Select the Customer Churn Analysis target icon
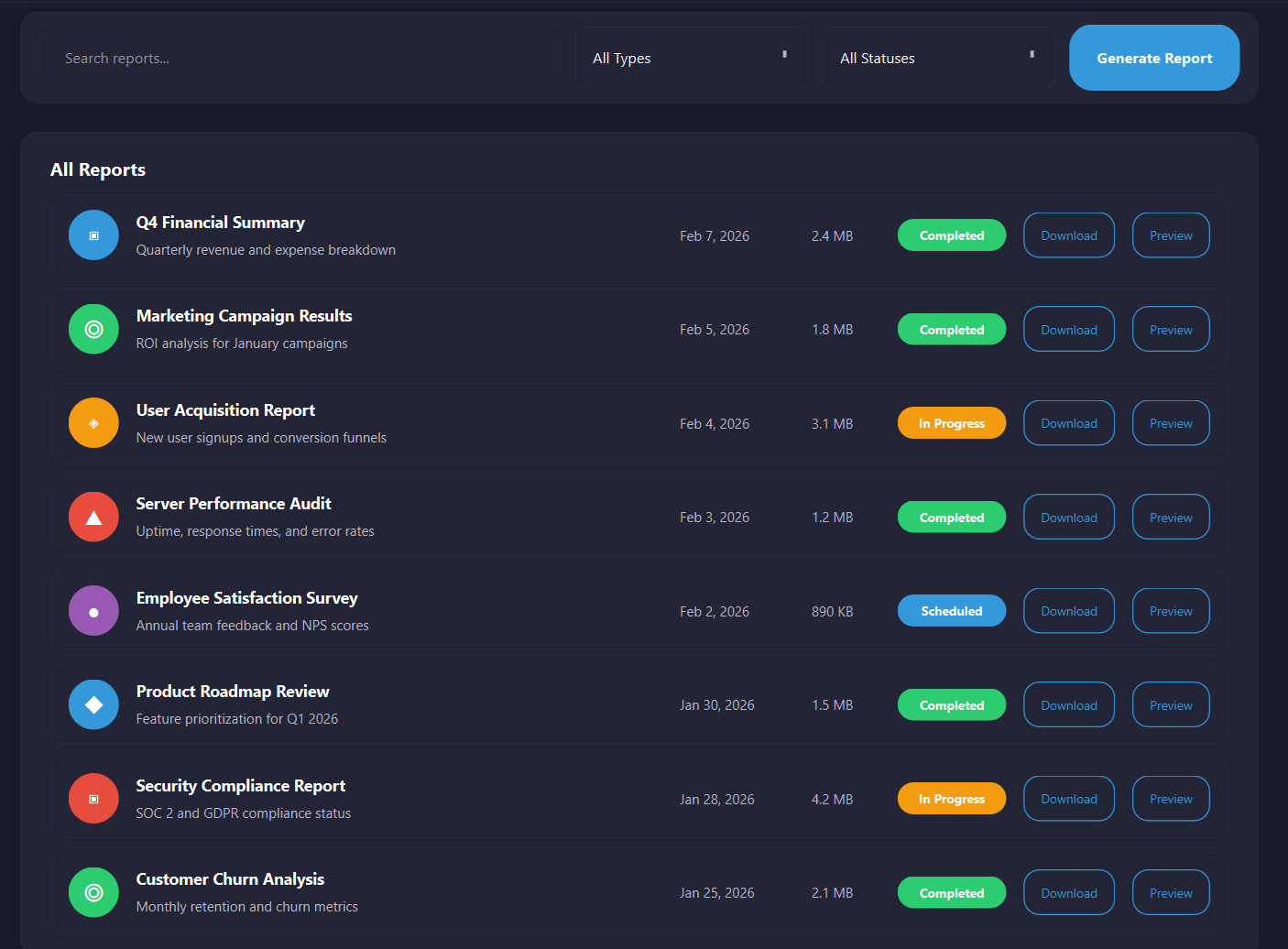This screenshot has height=949, width=1288. click(93, 892)
